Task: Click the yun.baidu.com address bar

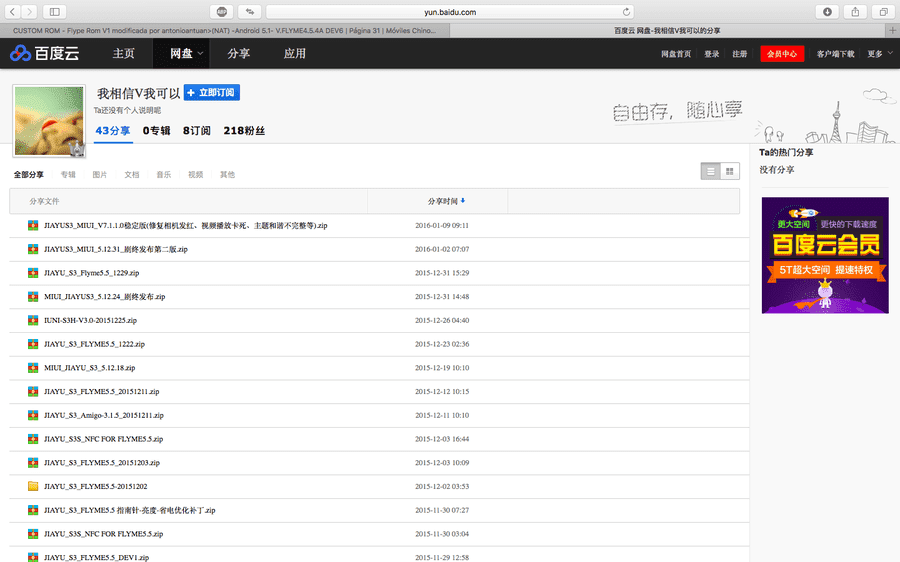Action: tap(450, 11)
